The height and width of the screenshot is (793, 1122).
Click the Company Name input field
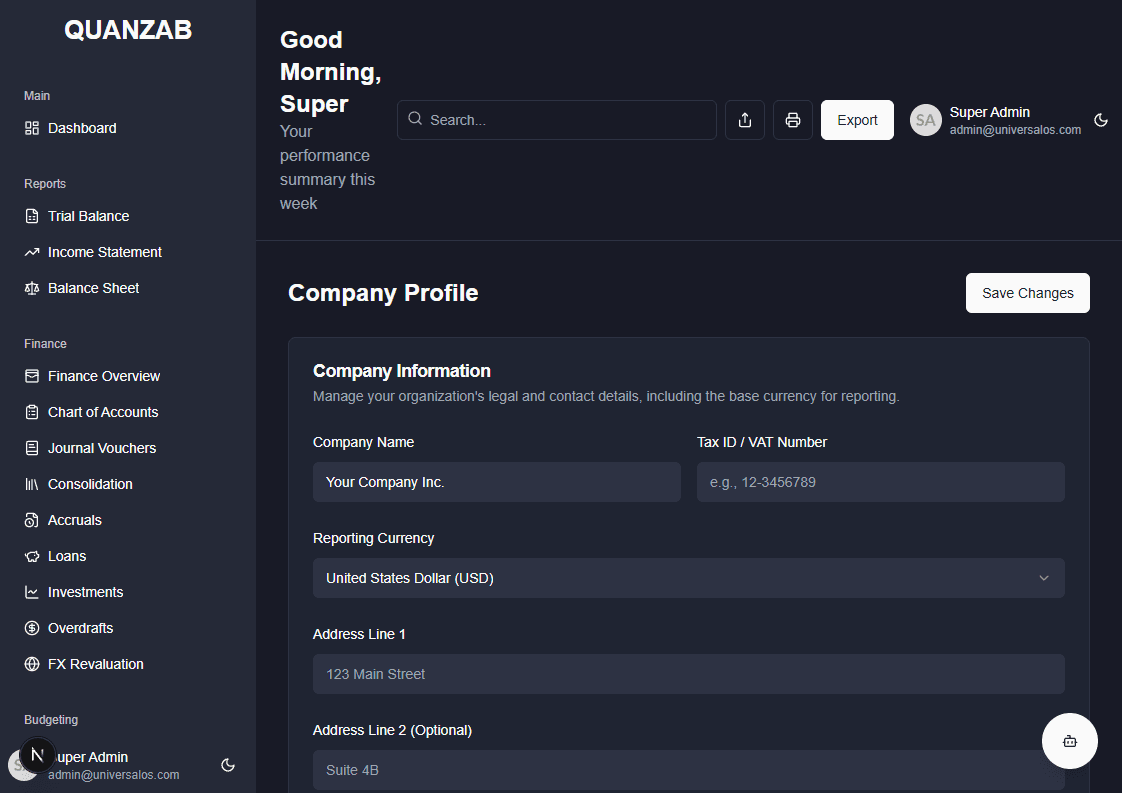pyautogui.click(x=497, y=482)
